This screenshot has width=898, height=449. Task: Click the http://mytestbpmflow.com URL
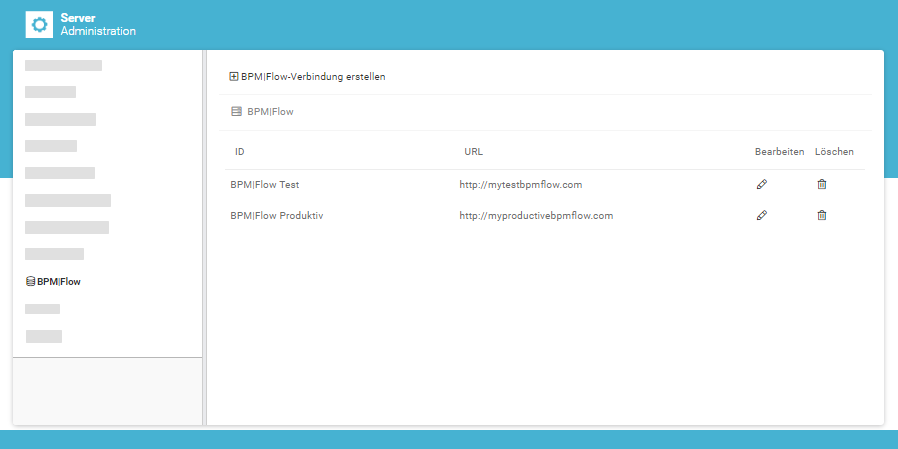click(521, 184)
